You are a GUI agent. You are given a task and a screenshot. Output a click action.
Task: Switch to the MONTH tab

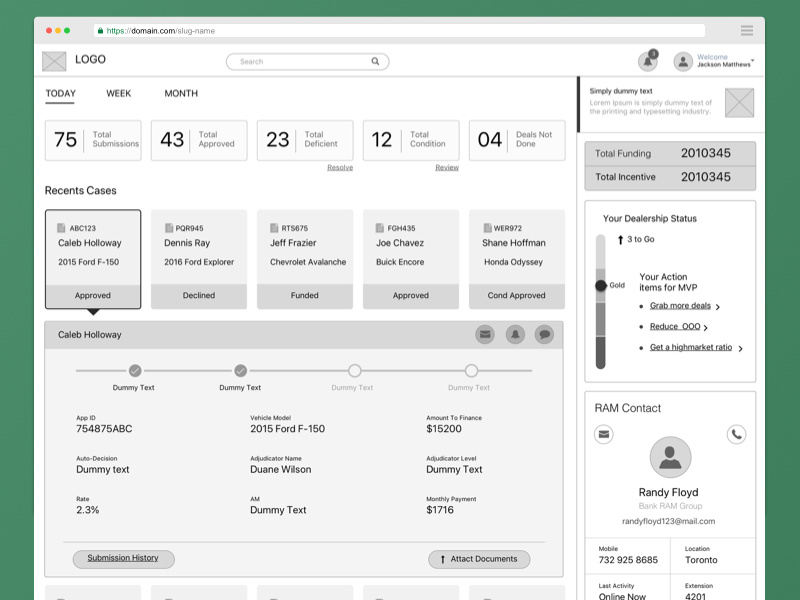pos(181,93)
